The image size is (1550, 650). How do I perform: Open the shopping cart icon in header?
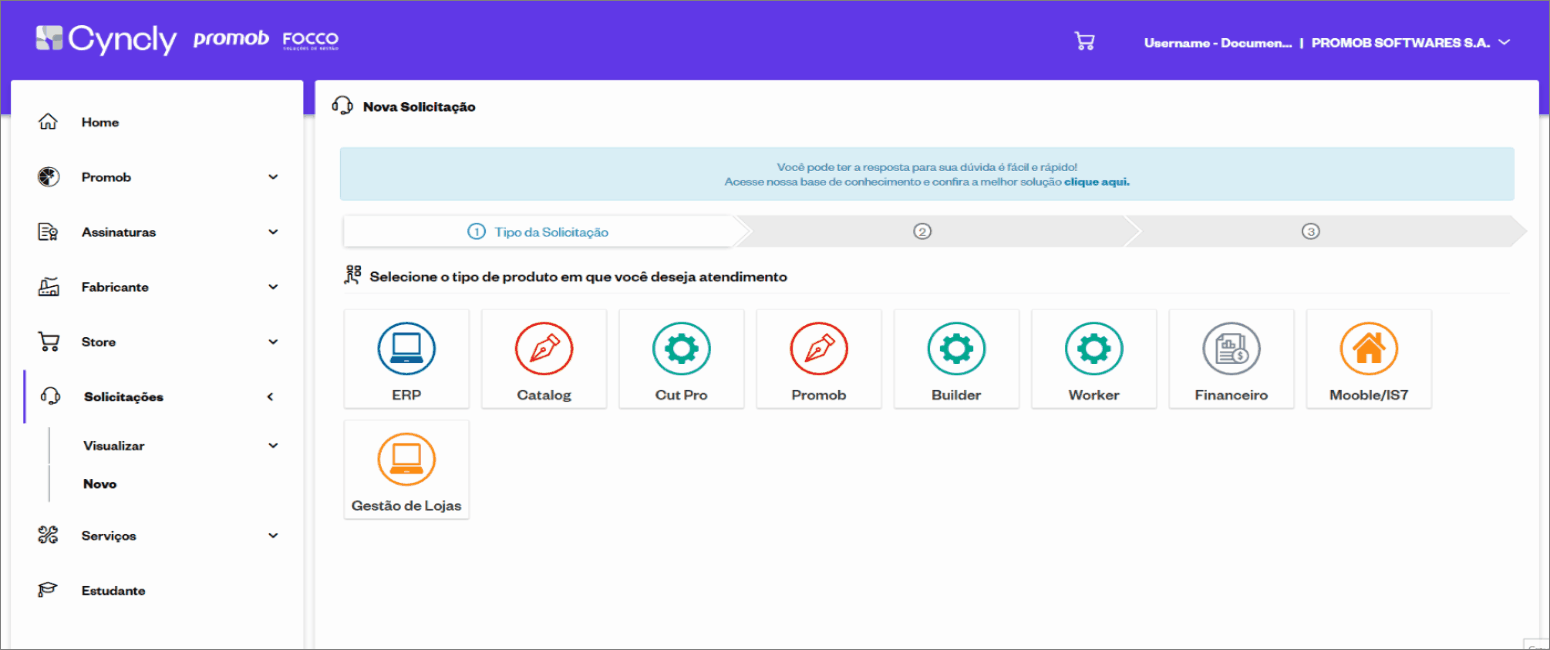click(1084, 41)
